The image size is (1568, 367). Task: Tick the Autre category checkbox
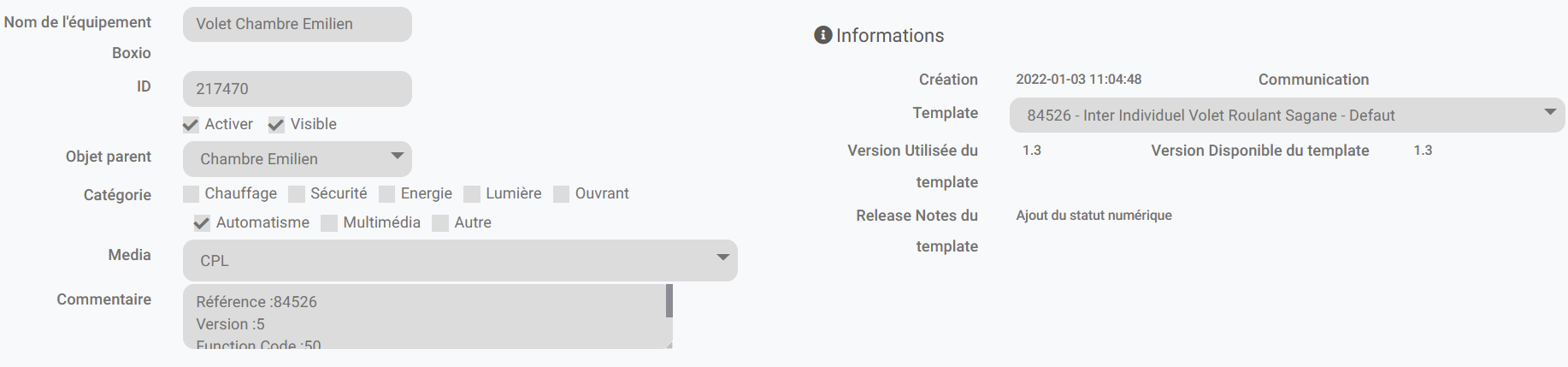point(440,223)
